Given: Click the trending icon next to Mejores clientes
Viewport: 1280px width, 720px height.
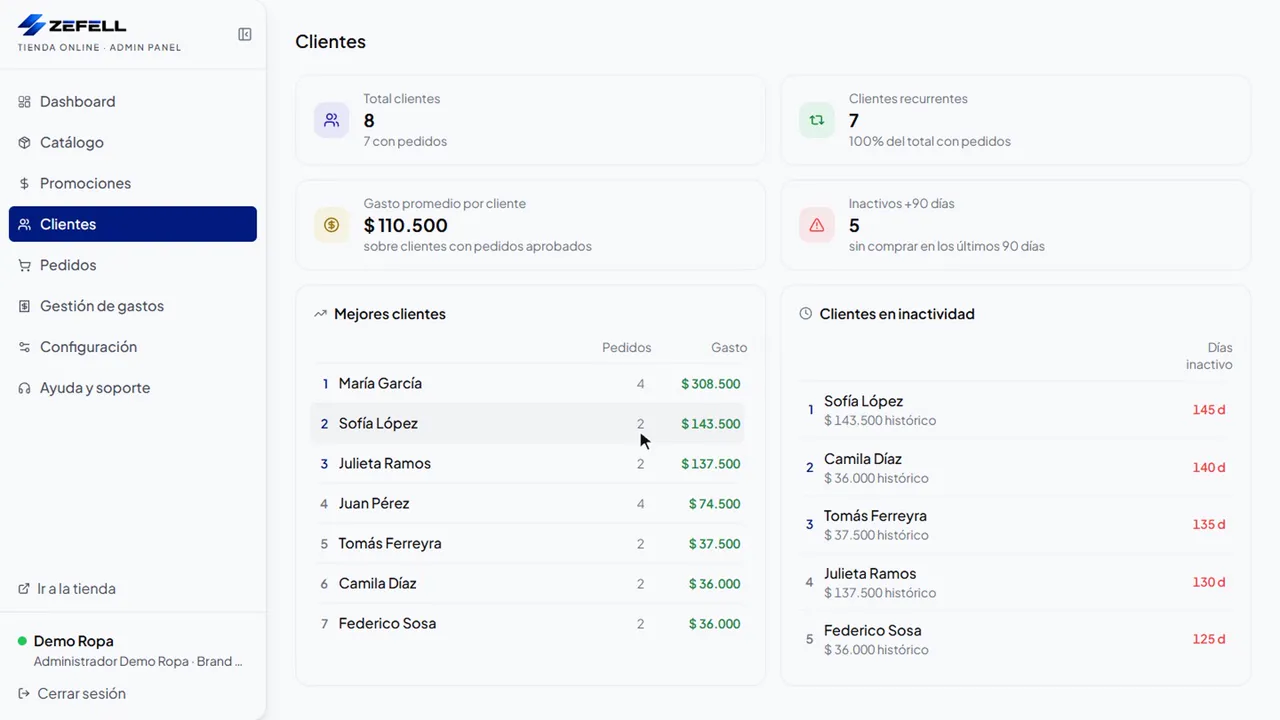Looking at the screenshot, I should (x=320, y=314).
